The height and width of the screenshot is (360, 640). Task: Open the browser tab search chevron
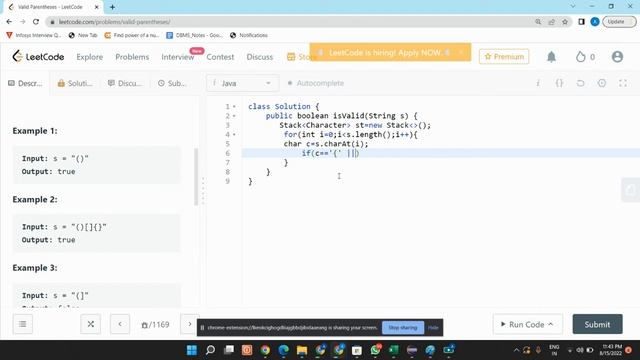(573, 7)
